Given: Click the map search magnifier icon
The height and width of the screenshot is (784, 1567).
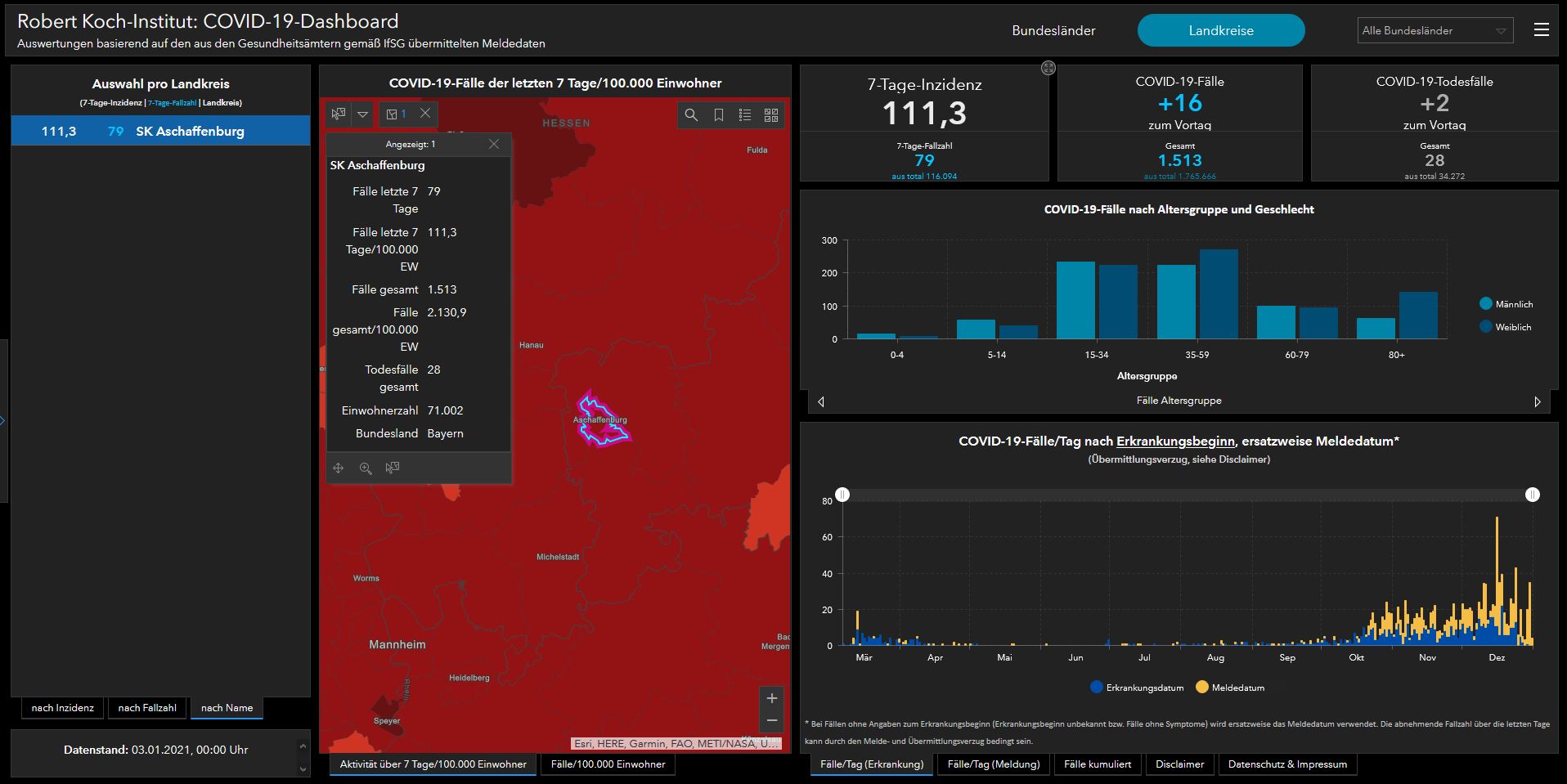Looking at the screenshot, I should click(691, 115).
